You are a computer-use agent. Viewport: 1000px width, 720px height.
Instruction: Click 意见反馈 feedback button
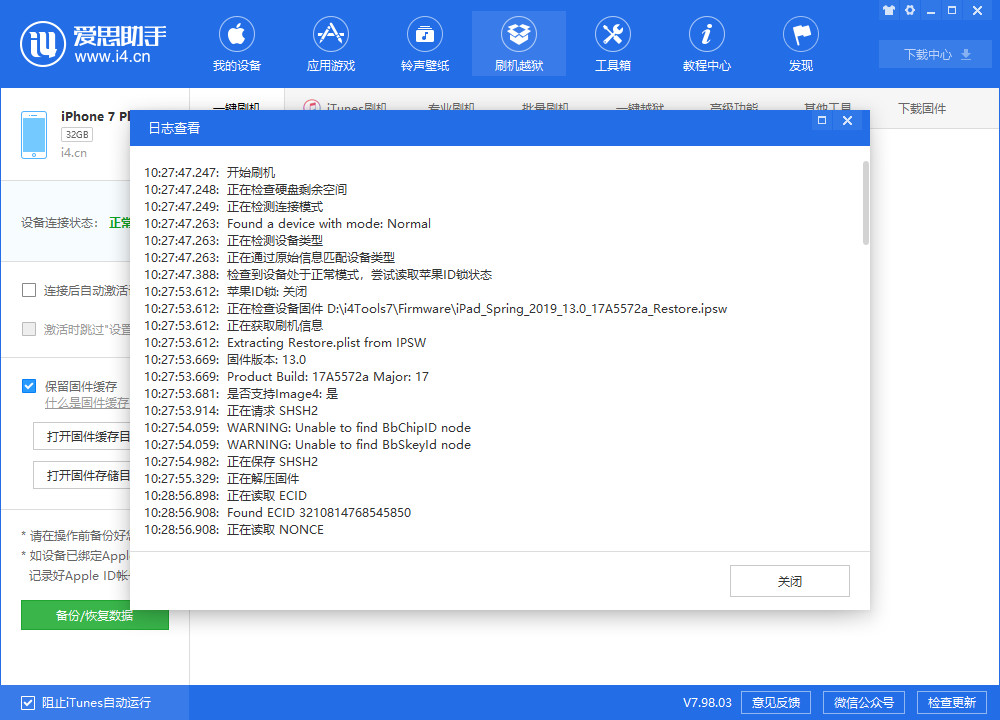tap(776, 703)
